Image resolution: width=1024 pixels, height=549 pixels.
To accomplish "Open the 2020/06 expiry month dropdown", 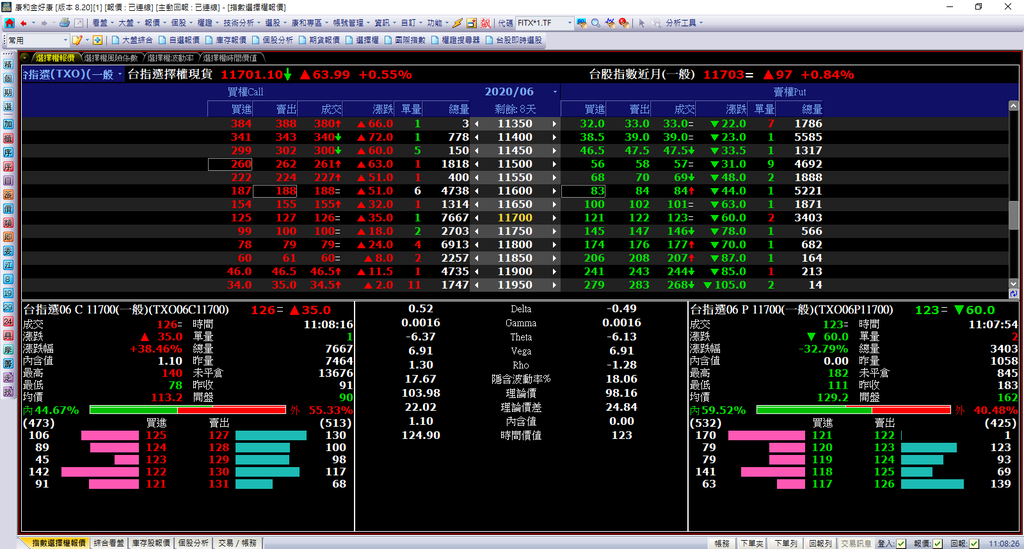I will pos(555,92).
